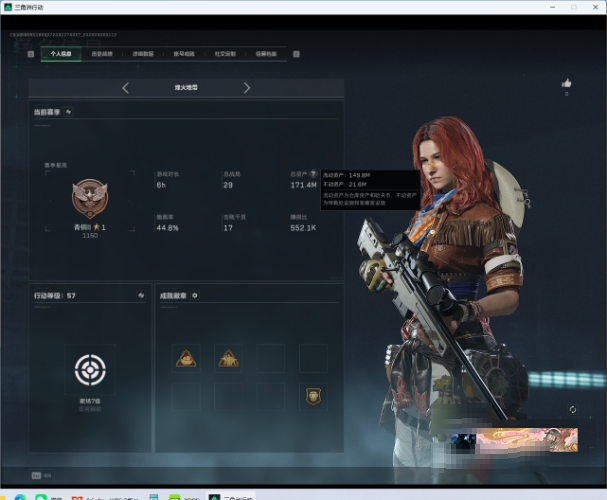Click the key-hint icon left of 个人信息
This screenshot has height=500, width=607.
tap(31, 54)
